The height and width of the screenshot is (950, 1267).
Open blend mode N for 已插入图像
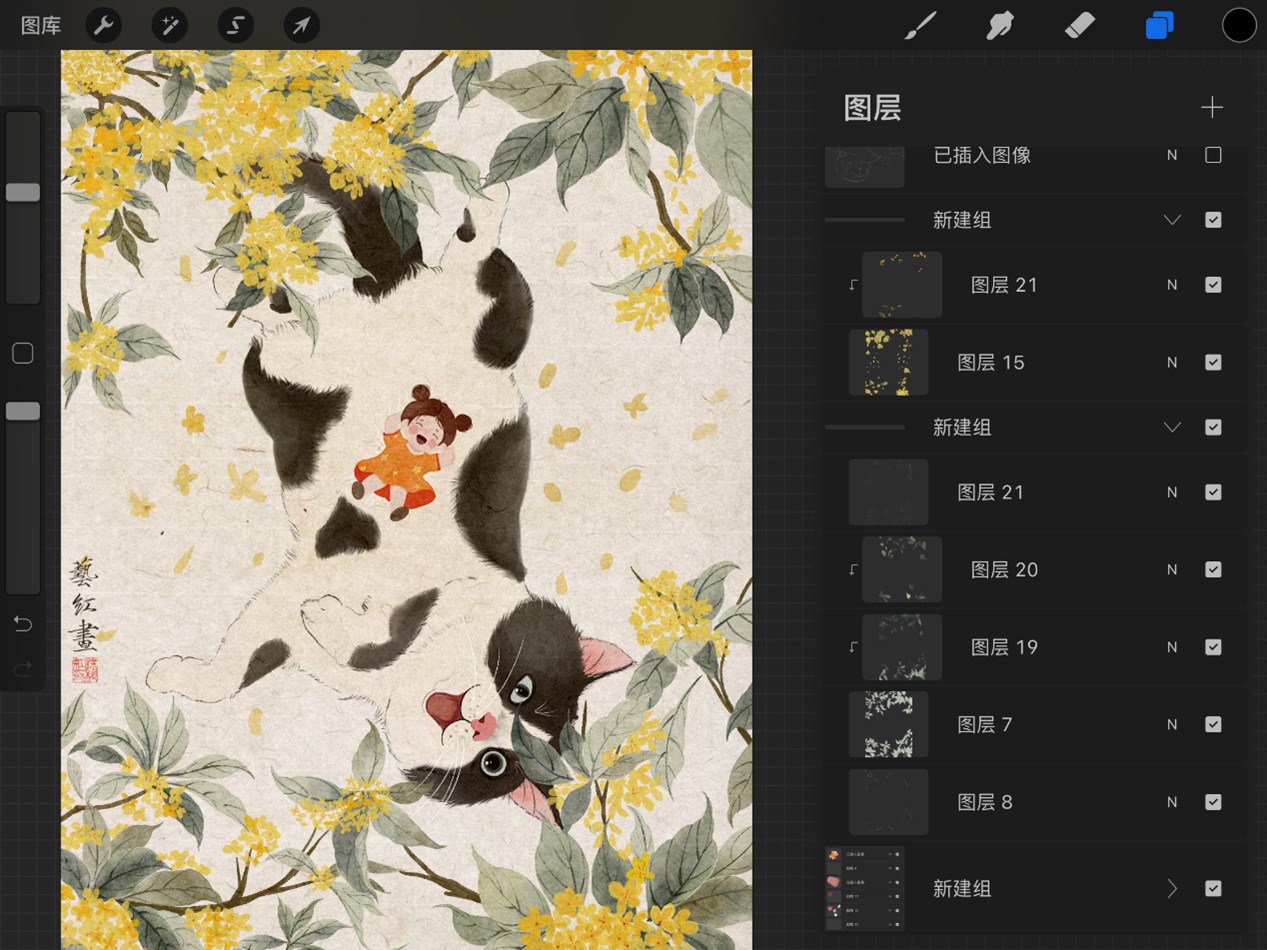pos(1172,155)
